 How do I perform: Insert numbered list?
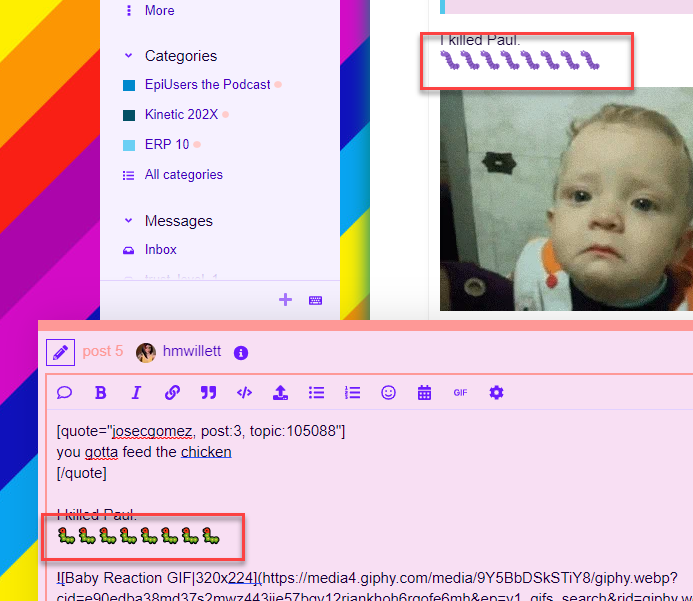pos(352,392)
